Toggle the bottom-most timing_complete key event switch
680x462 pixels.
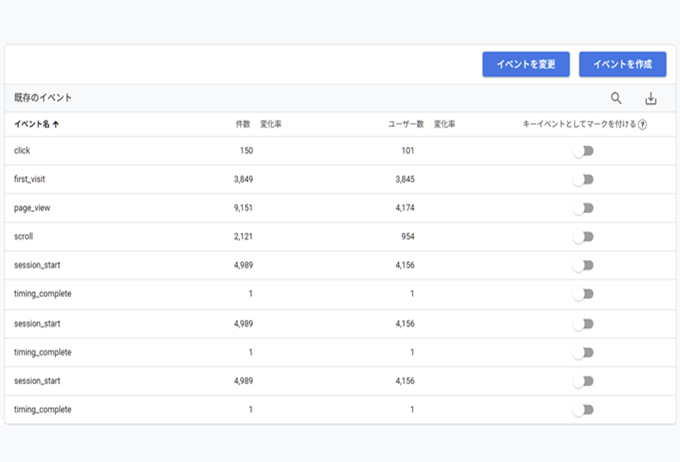(583, 410)
